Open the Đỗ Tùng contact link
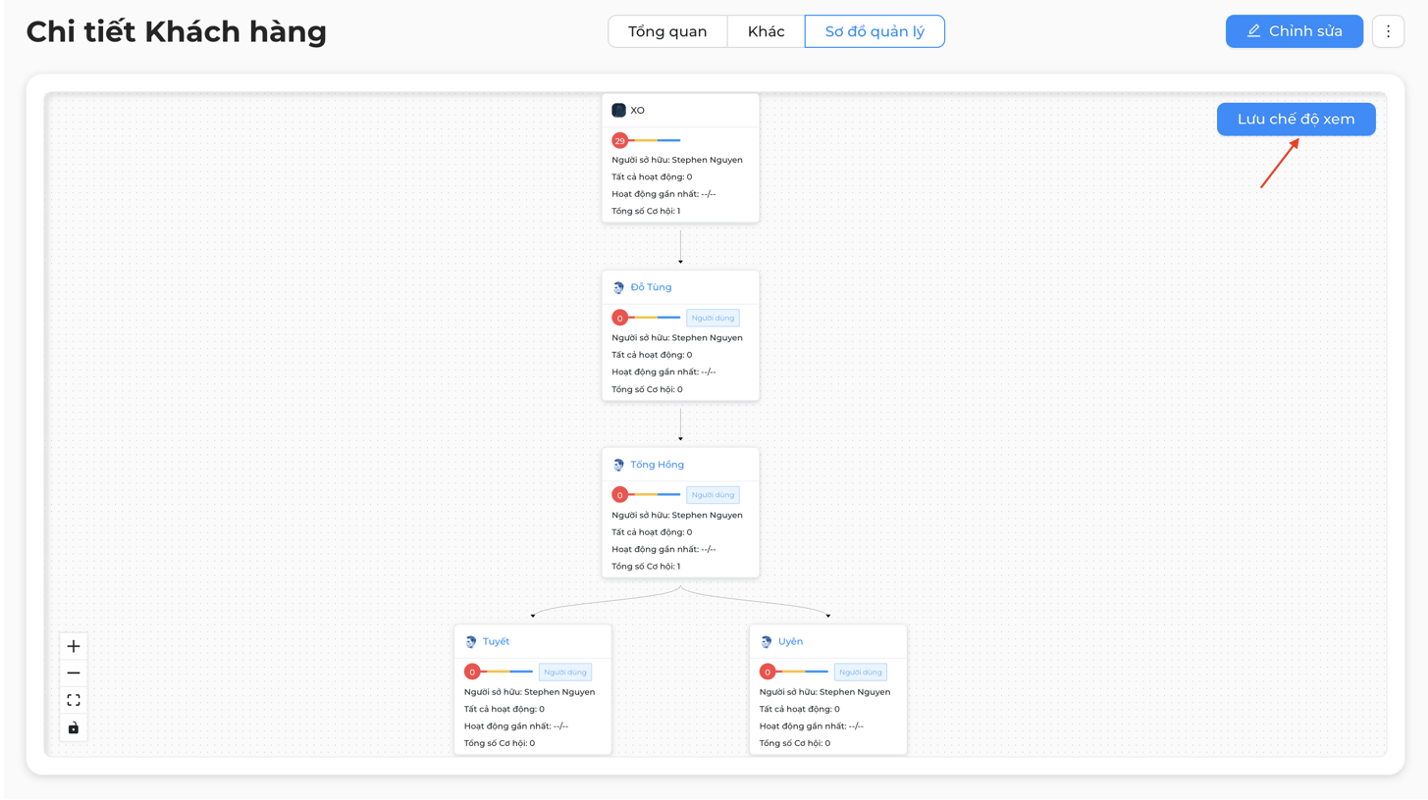The width and height of the screenshot is (1428, 800). (x=651, y=287)
